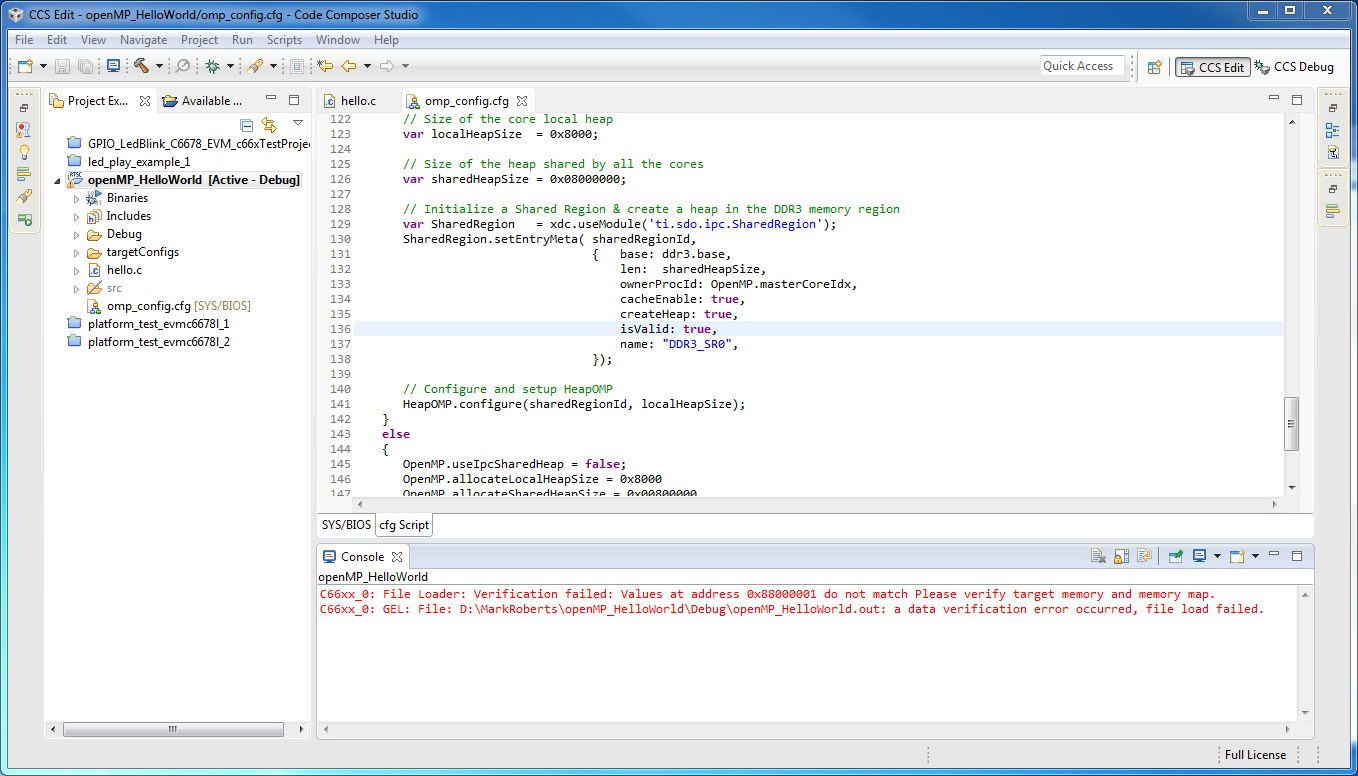The height and width of the screenshot is (776, 1358).
Task: Open the Outline icon in right trim bar
Action: (1332, 130)
